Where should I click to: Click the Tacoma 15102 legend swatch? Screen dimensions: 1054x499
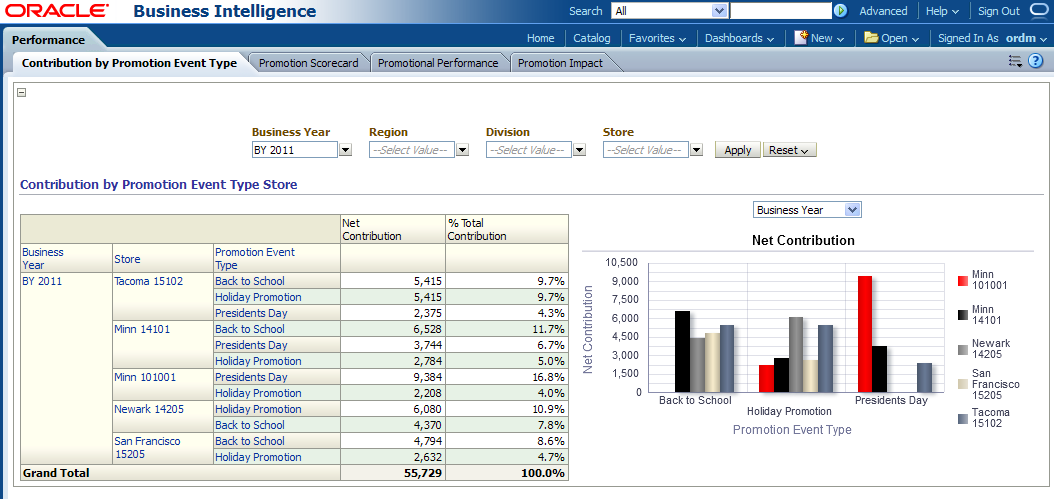[x=962, y=419]
